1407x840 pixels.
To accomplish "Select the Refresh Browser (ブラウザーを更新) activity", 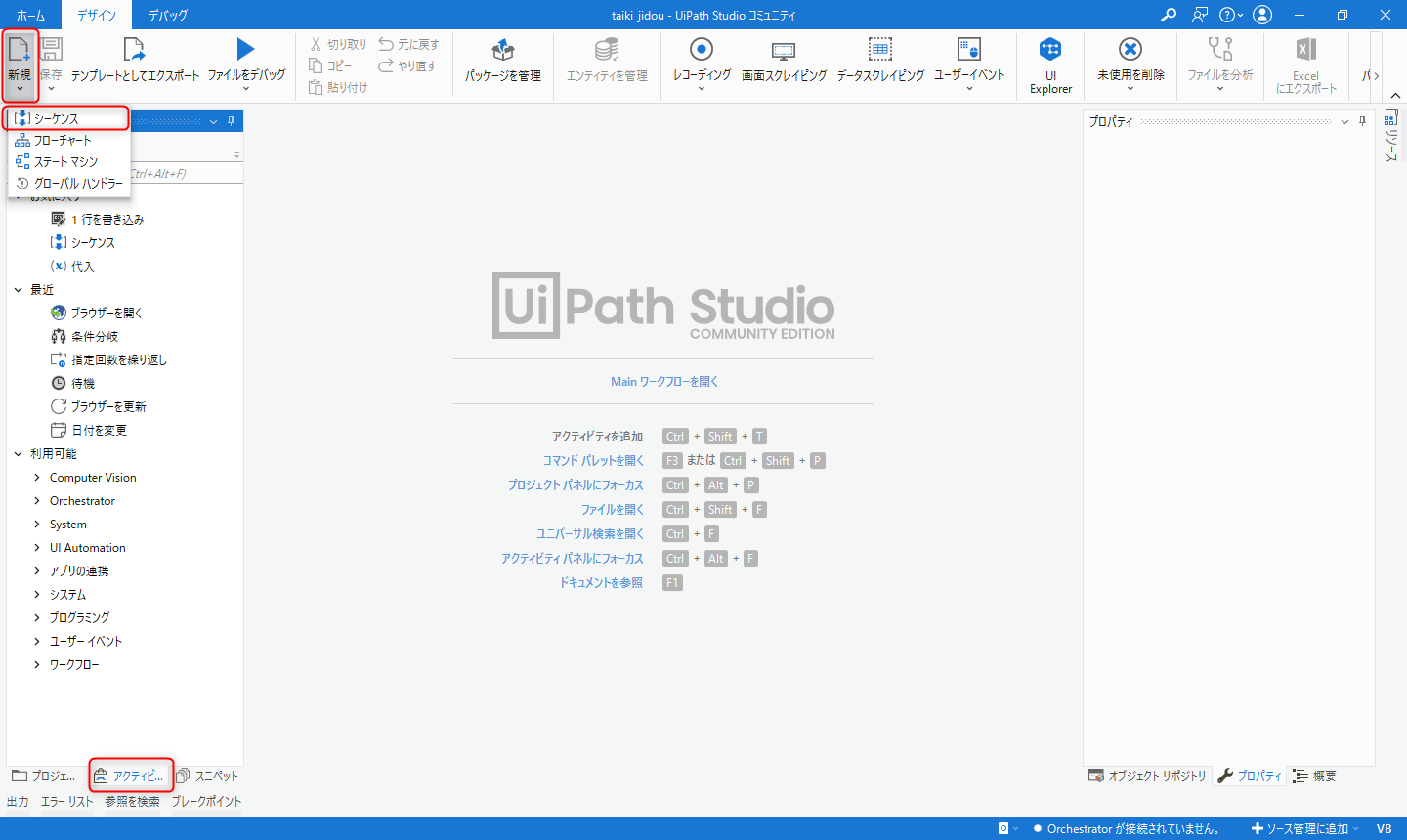I will (98, 407).
